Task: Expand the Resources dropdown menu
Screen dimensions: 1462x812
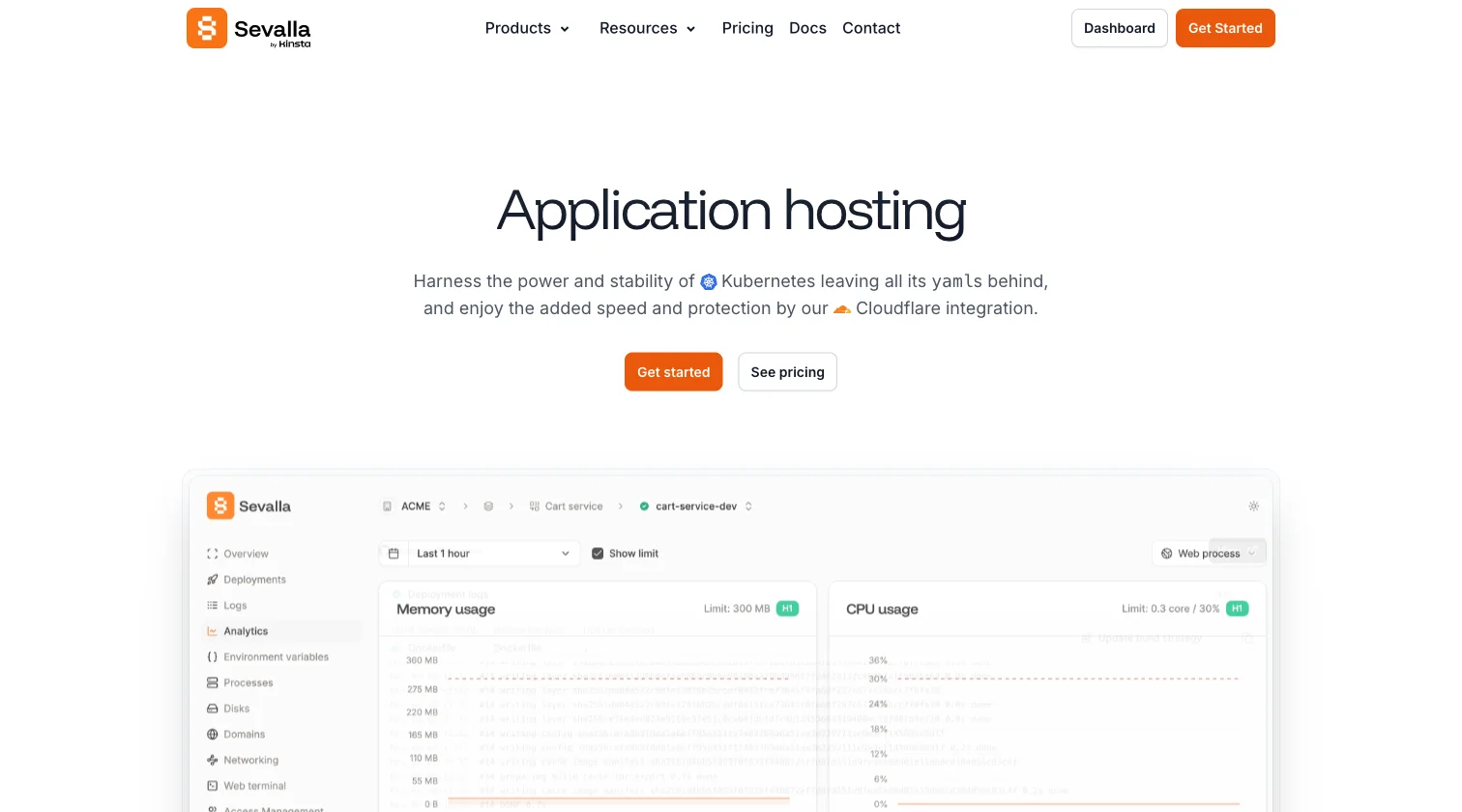Action: (648, 28)
